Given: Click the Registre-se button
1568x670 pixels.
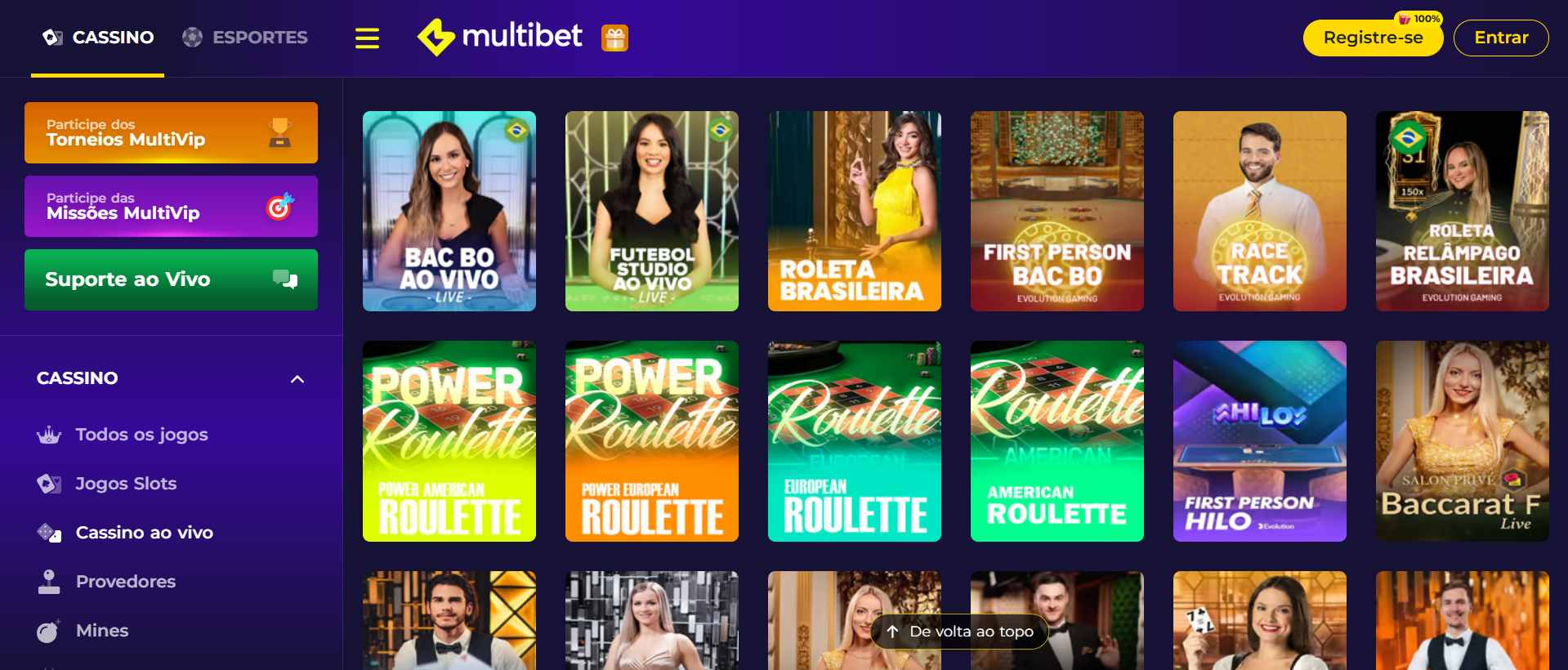Looking at the screenshot, I should 1373,38.
